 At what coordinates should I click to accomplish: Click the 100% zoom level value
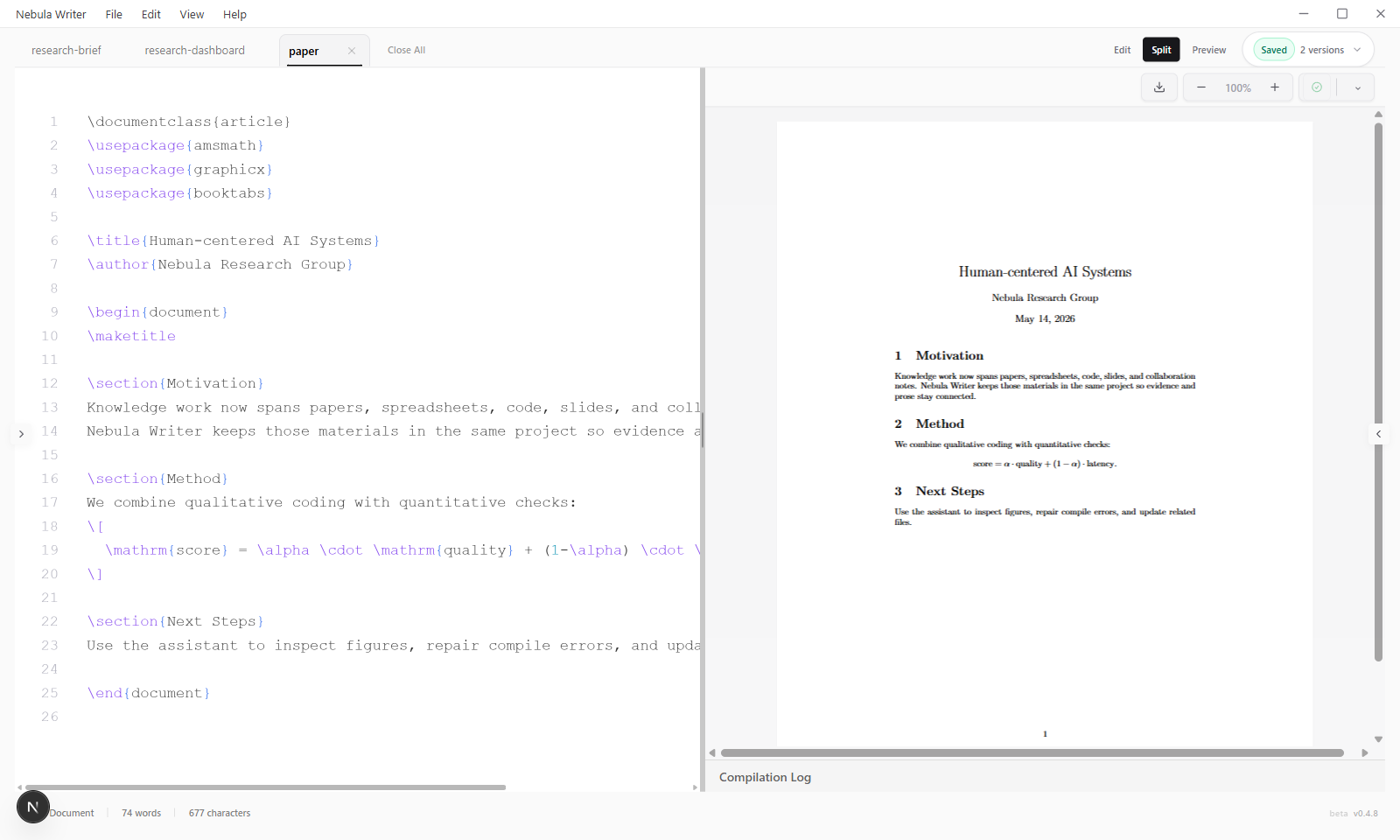(x=1238, y=87)
